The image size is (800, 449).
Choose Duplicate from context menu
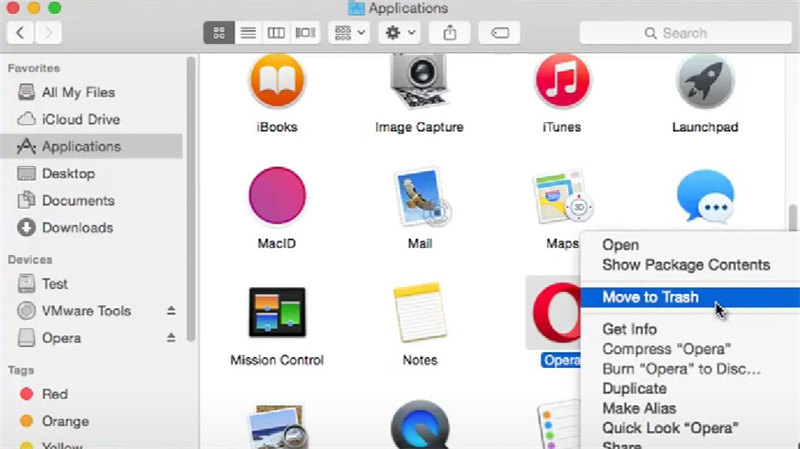(690, 389)
